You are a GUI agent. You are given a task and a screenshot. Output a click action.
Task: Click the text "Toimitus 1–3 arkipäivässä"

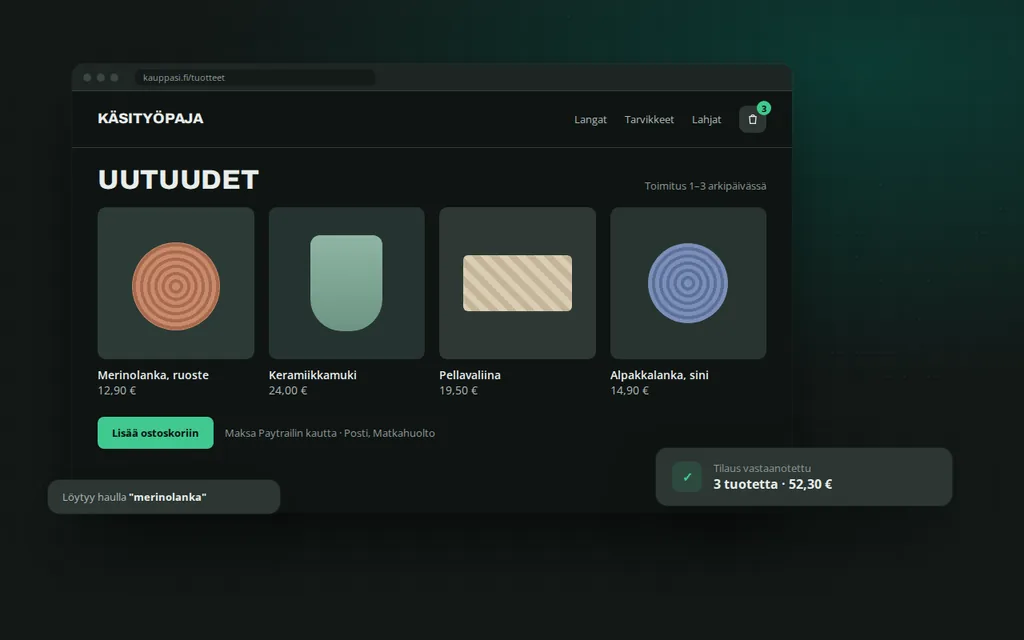tap(705, 186)
